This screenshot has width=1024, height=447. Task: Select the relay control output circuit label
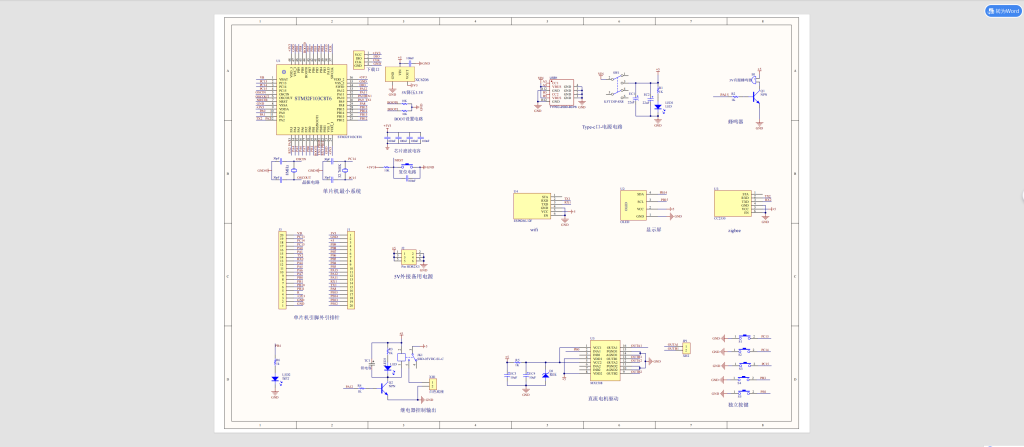tap(418, 410)
